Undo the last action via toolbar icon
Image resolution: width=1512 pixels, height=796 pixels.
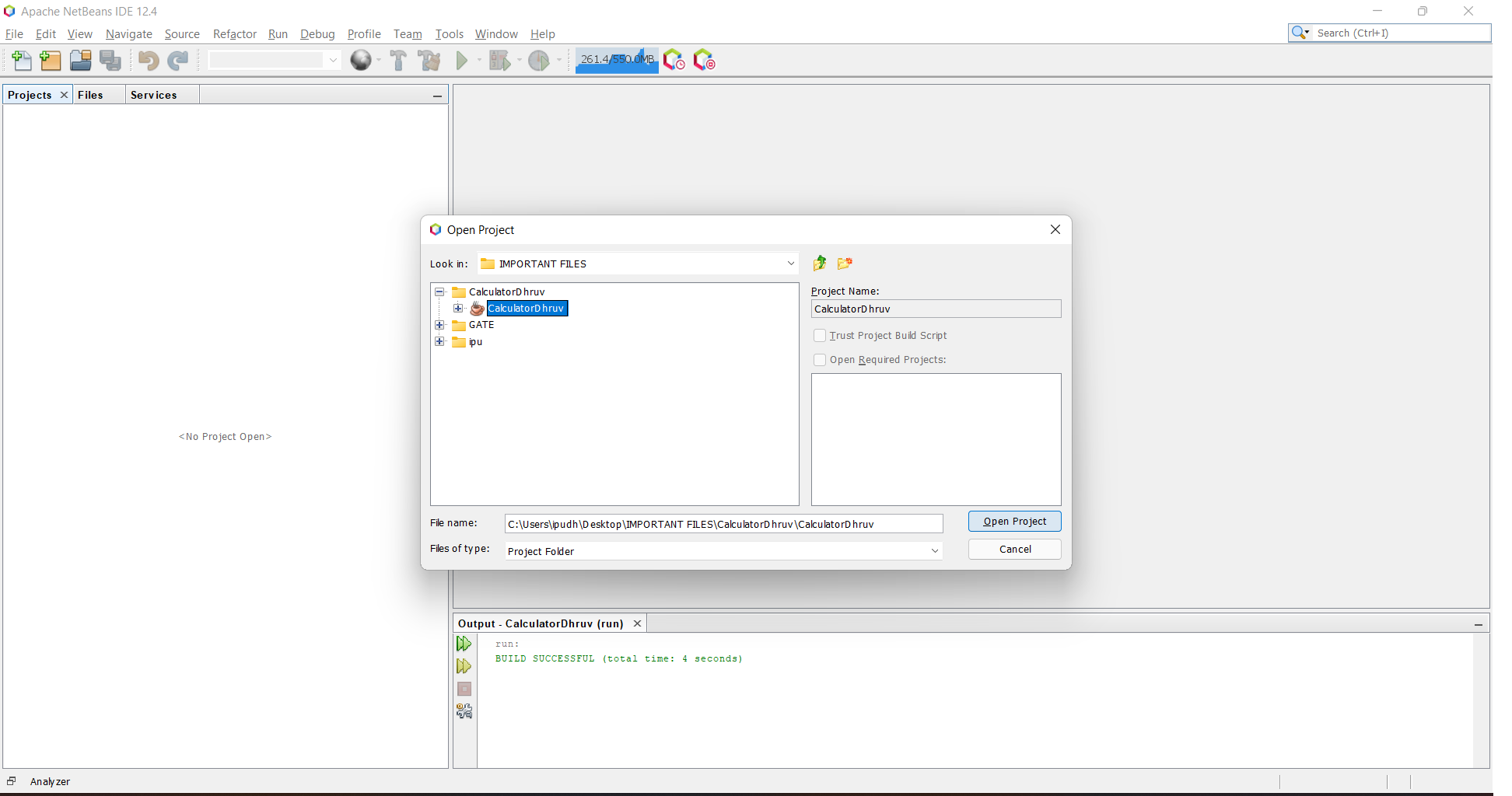148,61
